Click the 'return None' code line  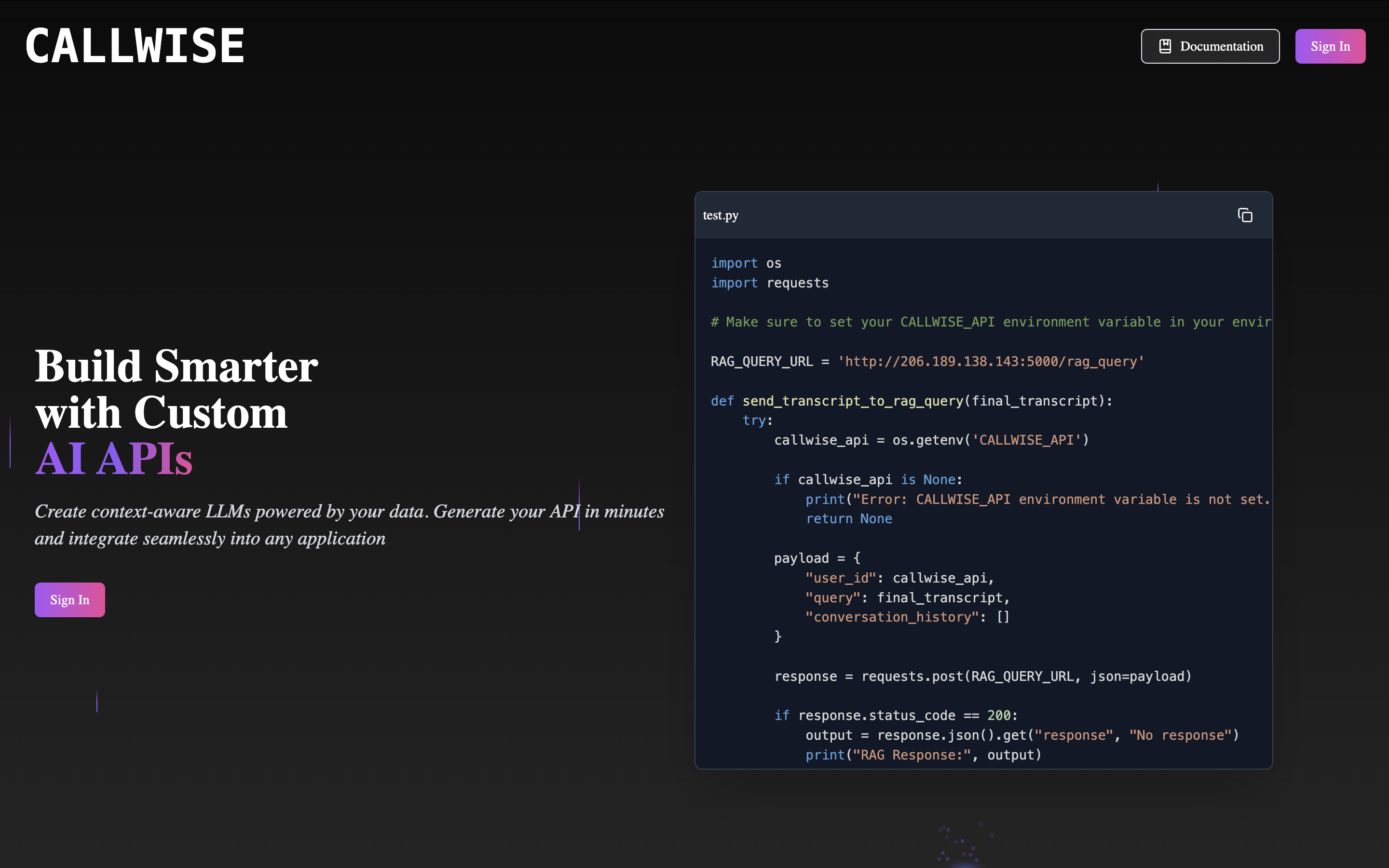[848, 519]
